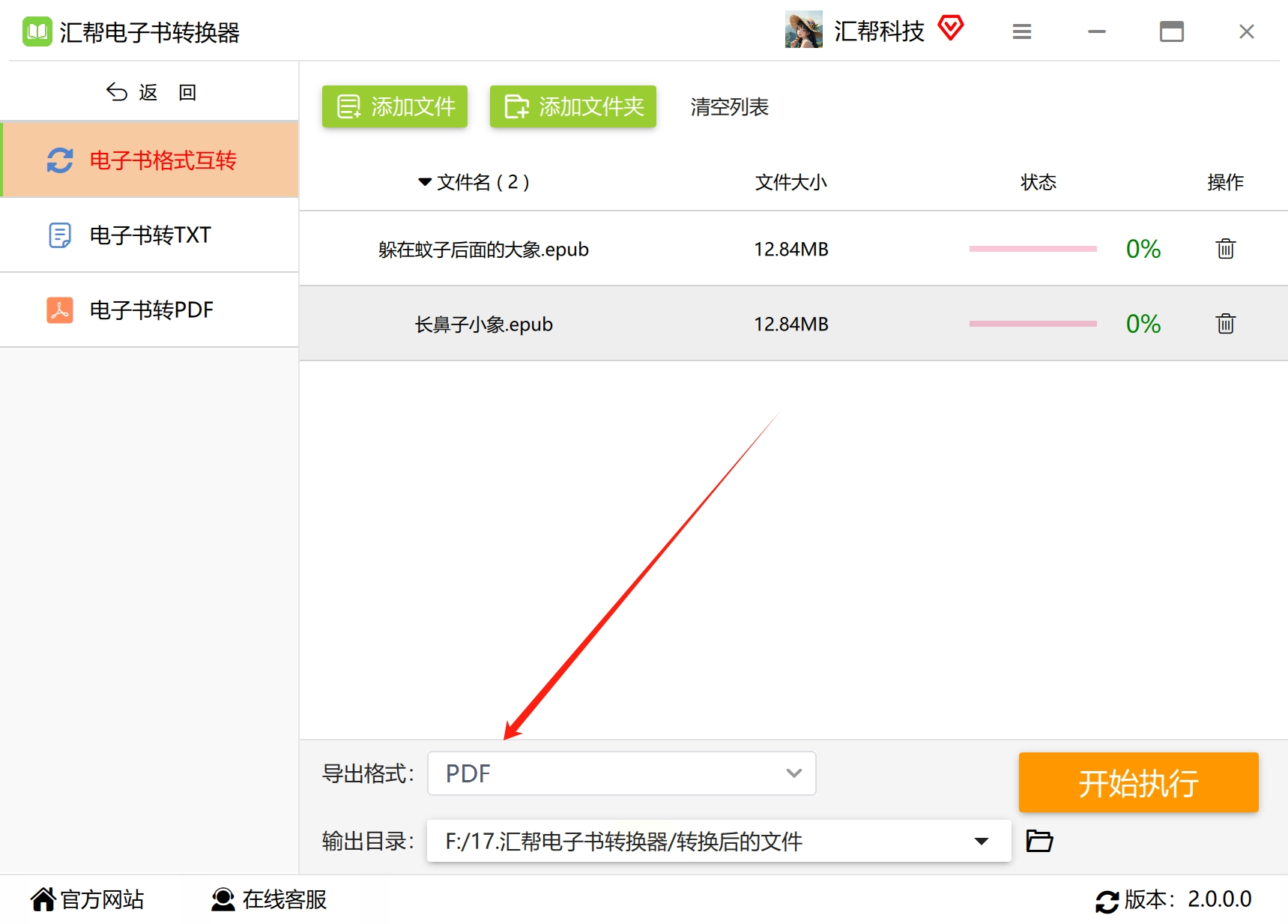Click the 汇帮科技 user avatar
This screenshot has width=1288, height=924.
(803, 30)
